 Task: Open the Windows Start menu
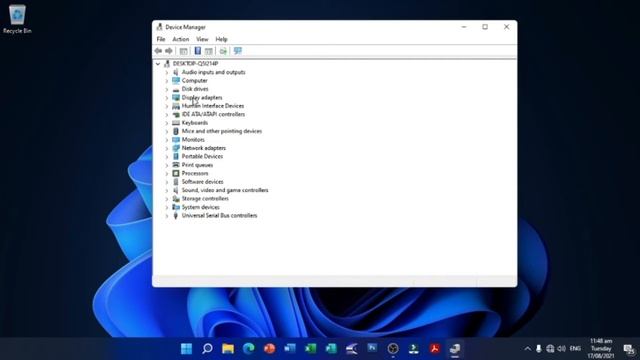coord(187,349)
